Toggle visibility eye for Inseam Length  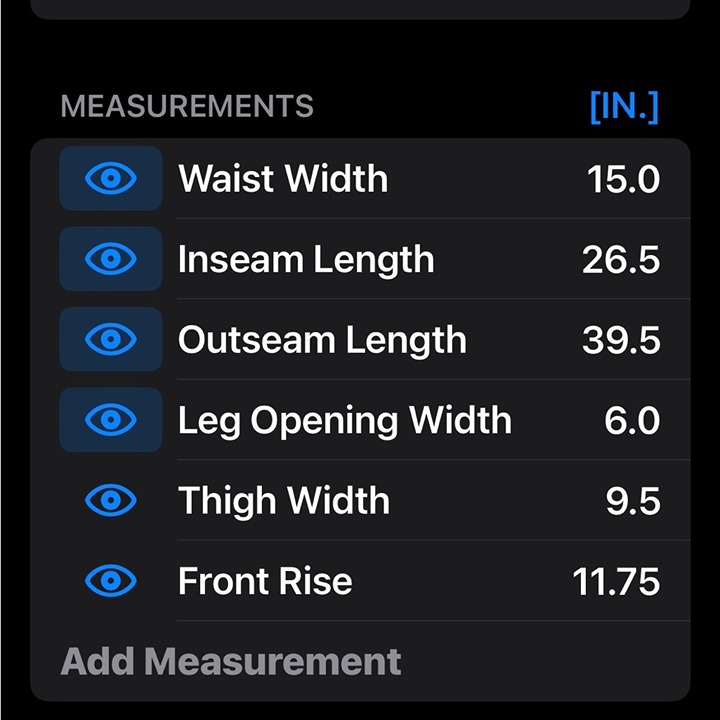[x=111, y=259]
